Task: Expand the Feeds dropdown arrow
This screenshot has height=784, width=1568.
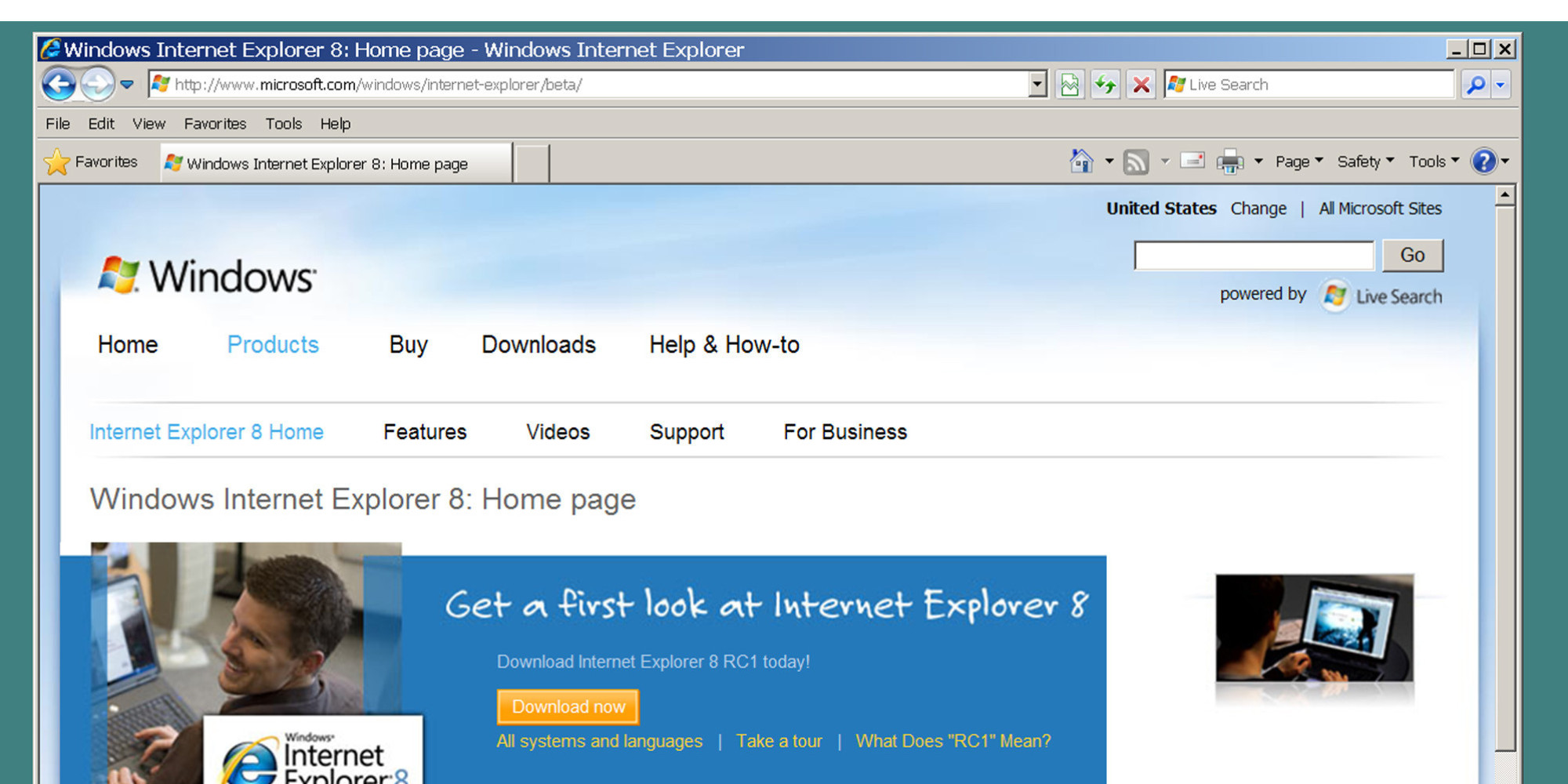Action: pyautogui.click(x=1165, y=162)
